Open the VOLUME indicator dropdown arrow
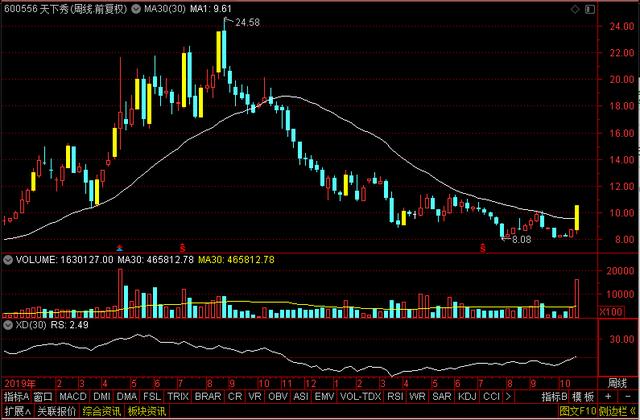 pos(8,260)
